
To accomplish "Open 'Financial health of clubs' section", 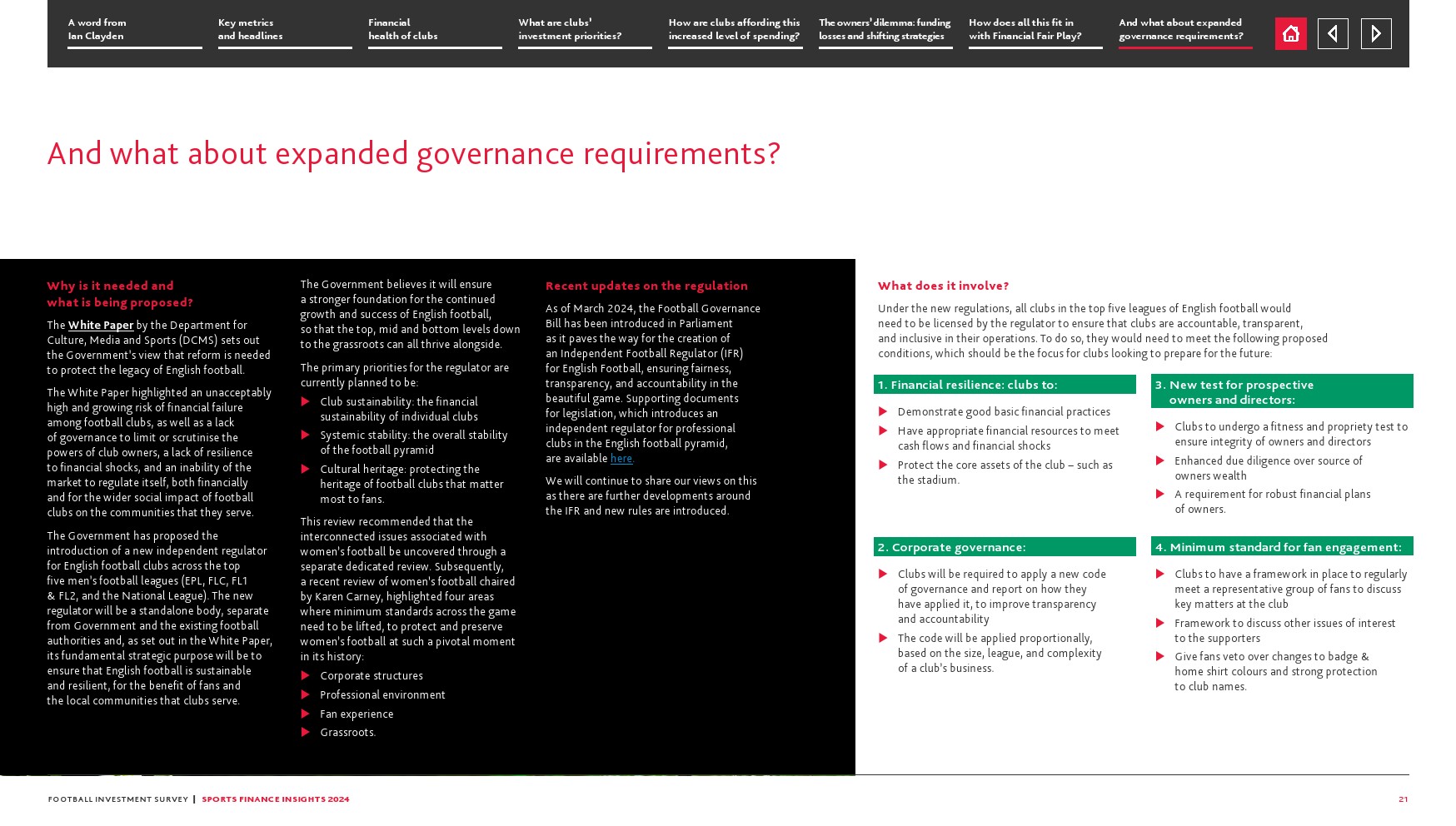I will tap(434, 30).
